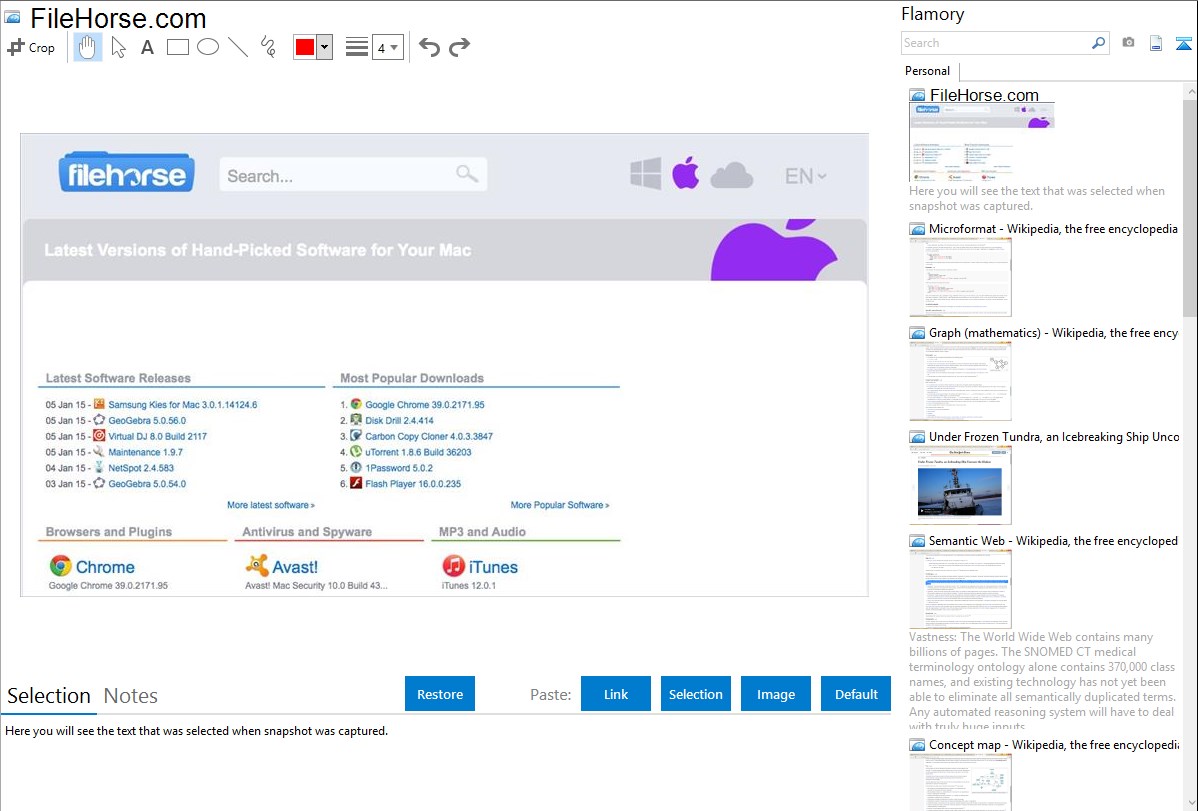
Task: Click the Windows platform icon in snapshot
Action: 646,174
